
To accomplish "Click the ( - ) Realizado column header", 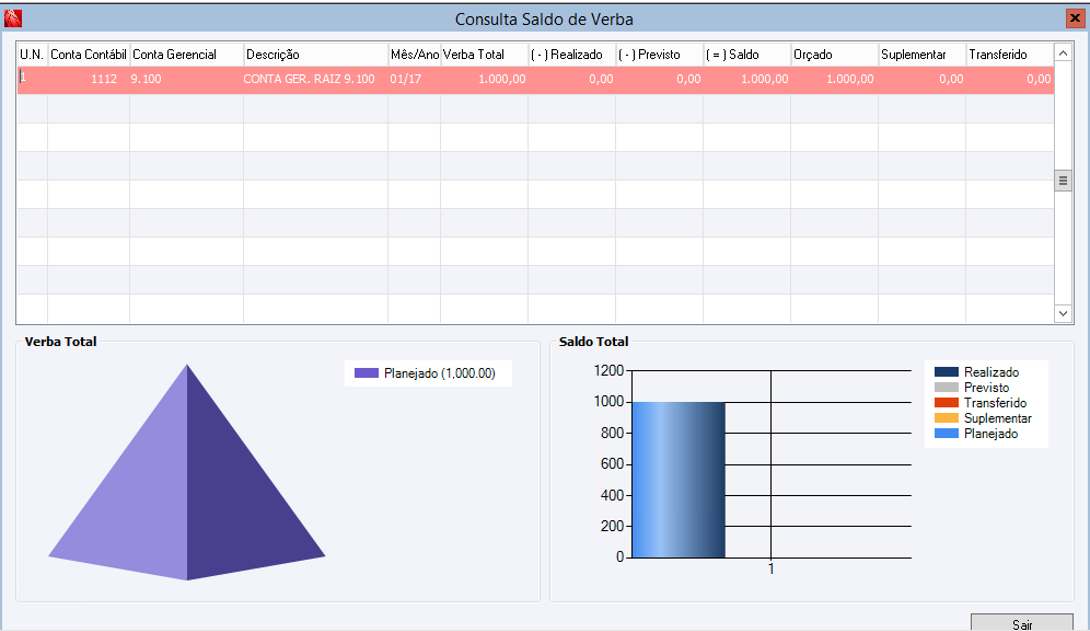I will tap(571, 54).
